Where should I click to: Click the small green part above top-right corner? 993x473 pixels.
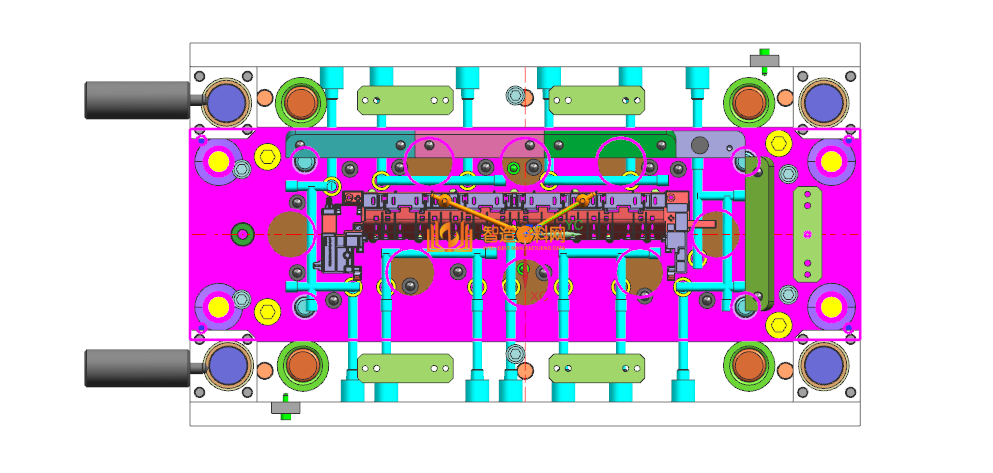(x=764, y=59)
